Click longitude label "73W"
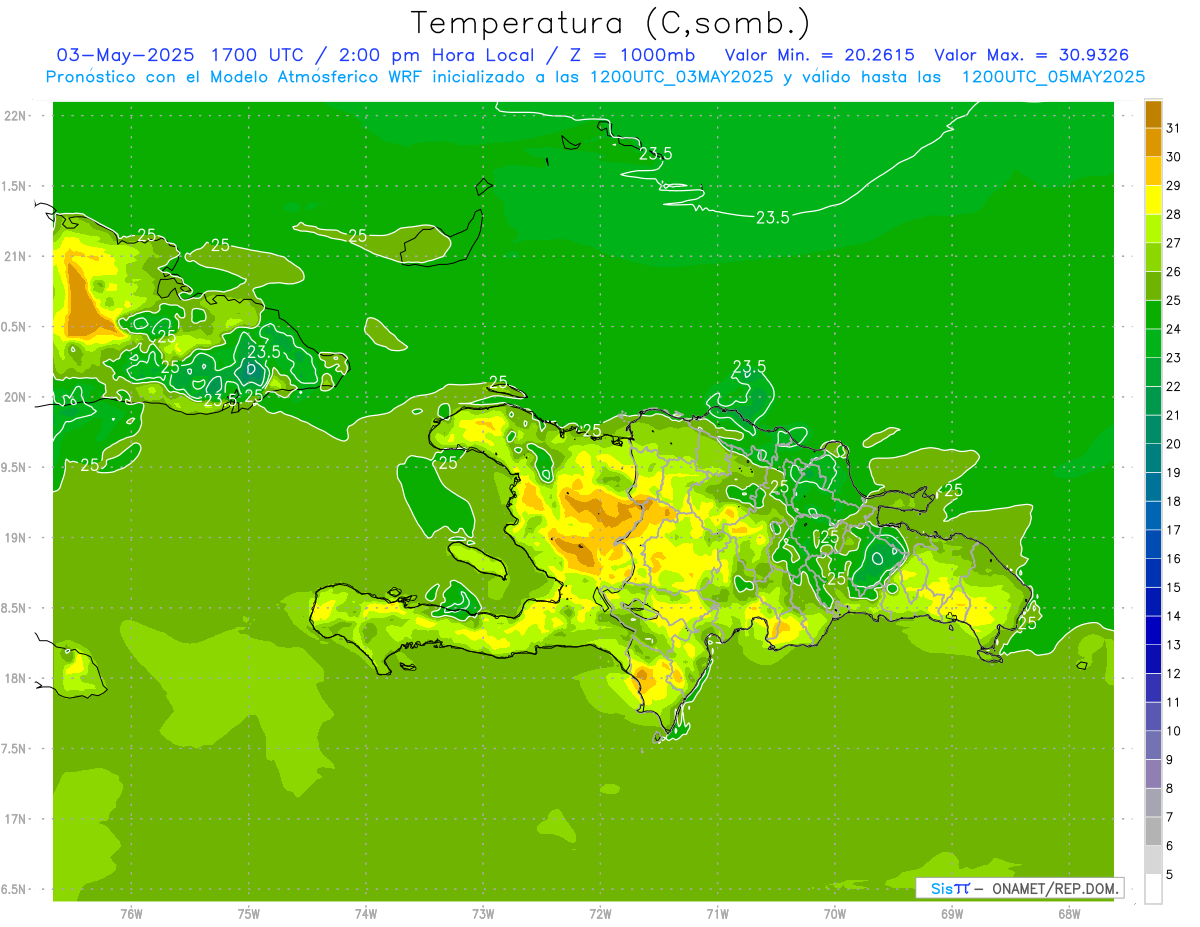This screenshot has height=927, width=1200. (x=483, y=914)
